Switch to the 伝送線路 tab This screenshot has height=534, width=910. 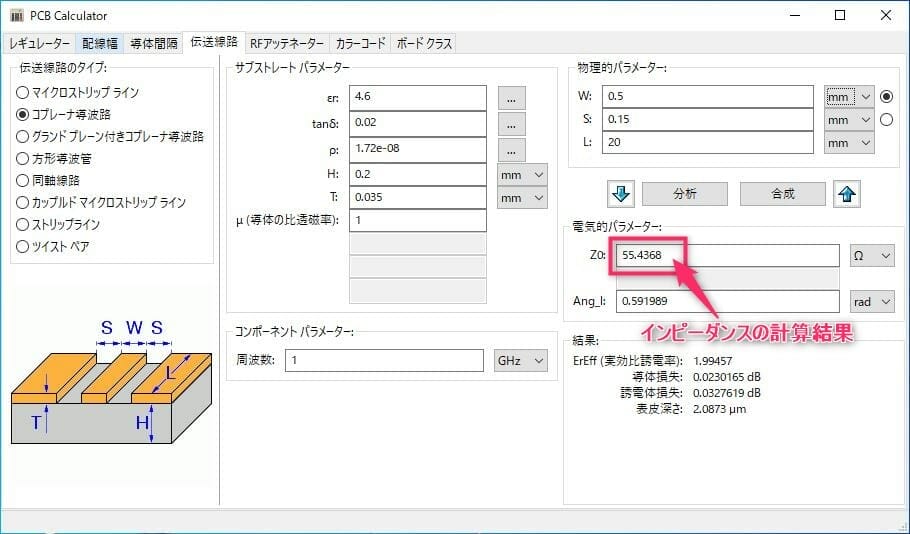point(214,42)
